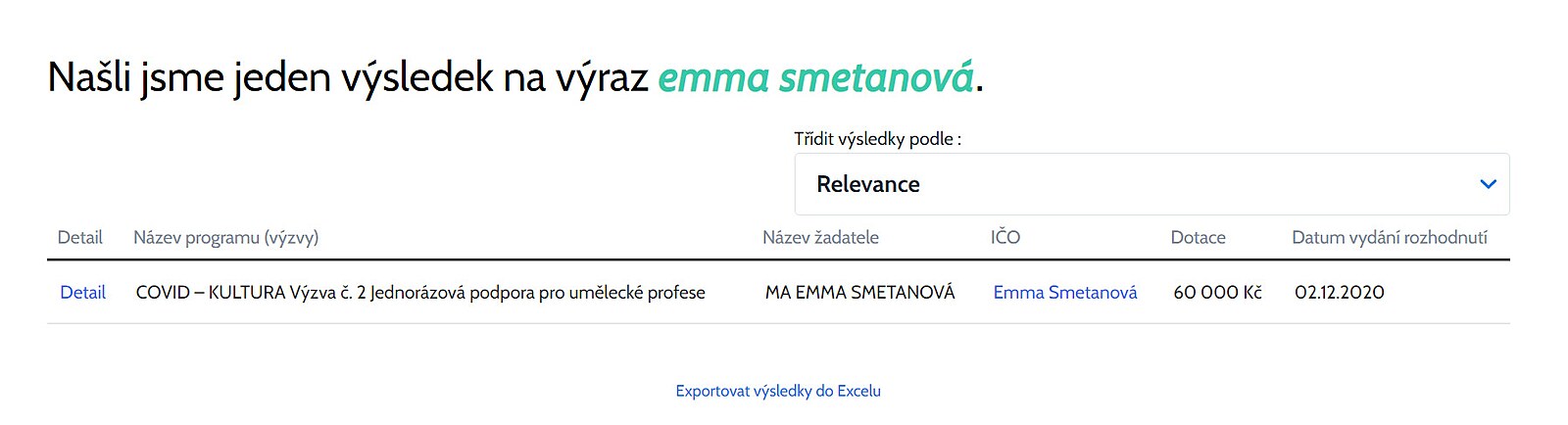Screen dimensions: 1568x425
Task: Click the blue chevron arrow in sort box
Action: coord(1488,184)
